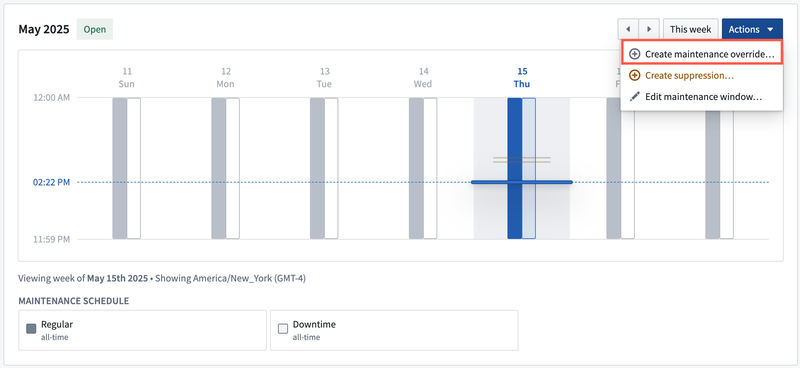The height and width of the screenshot is (368, 800).
Task: Click the next week arrow
Action: coord(649,29)
